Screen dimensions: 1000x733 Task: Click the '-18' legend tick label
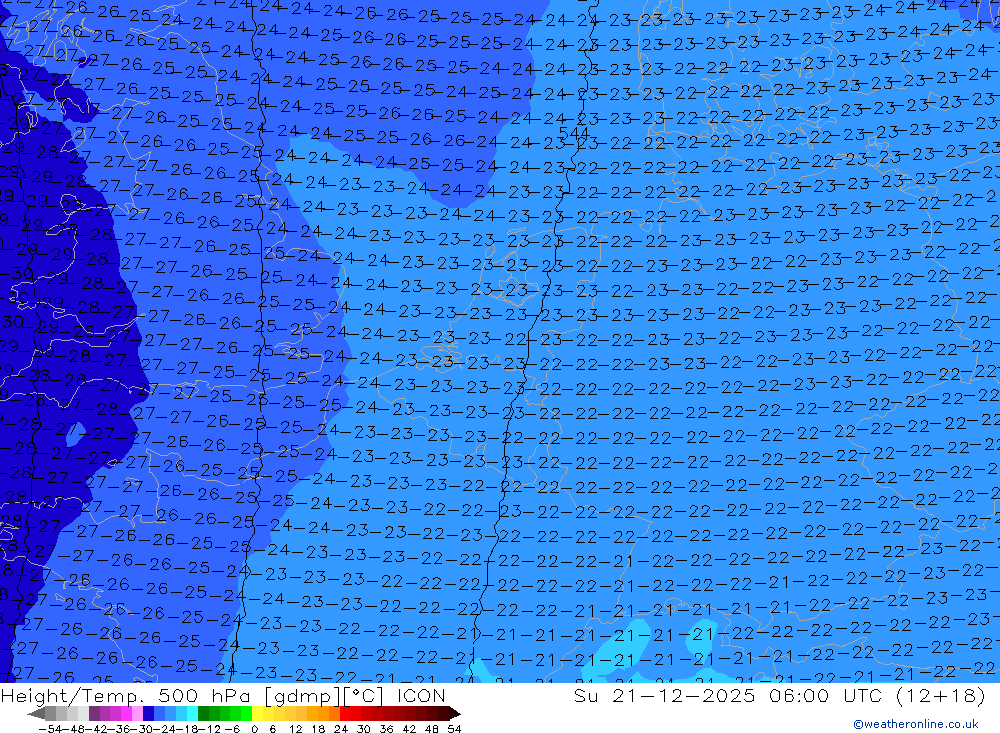[x=186, y=729]
